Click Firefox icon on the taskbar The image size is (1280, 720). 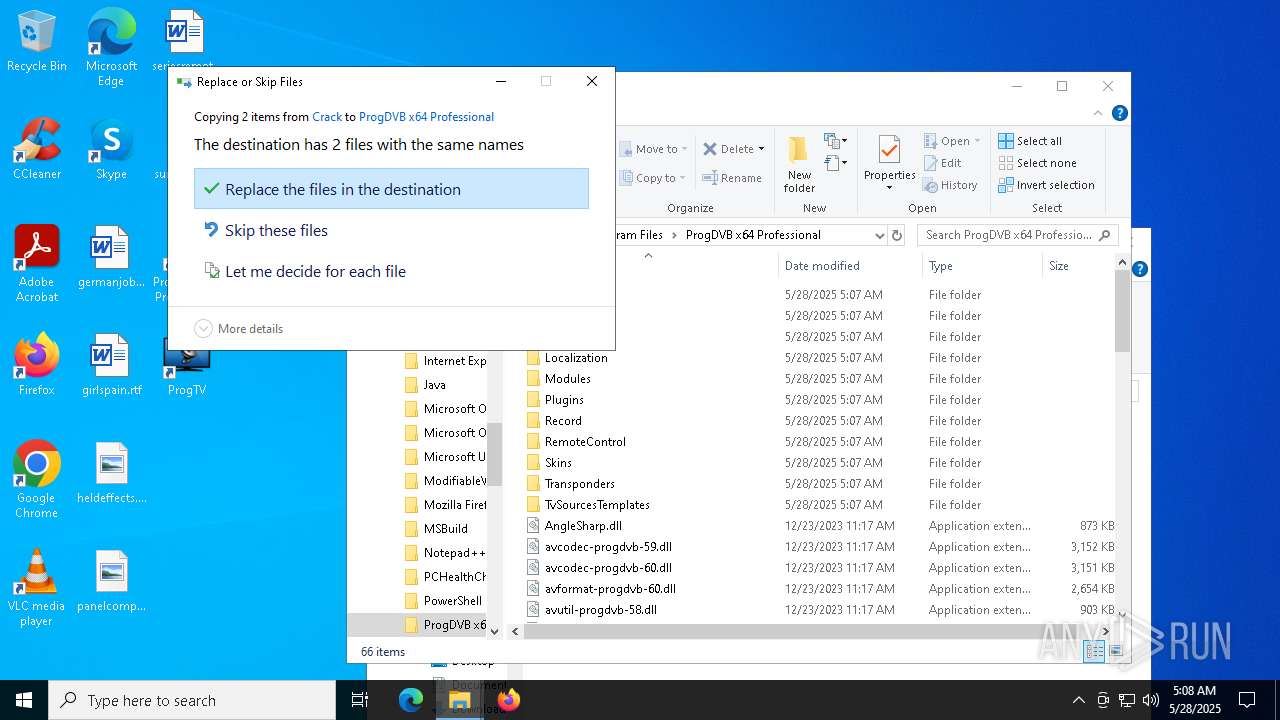[508, 700]
